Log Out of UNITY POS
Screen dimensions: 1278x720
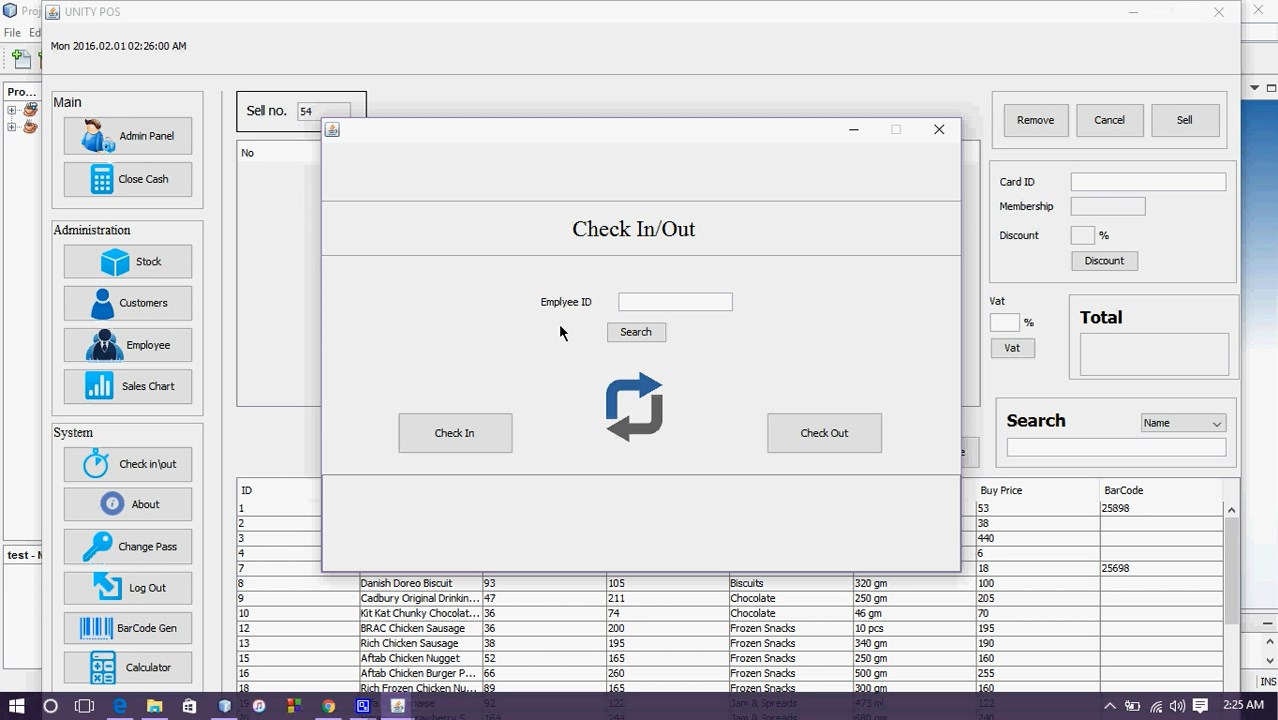coord(127,588)
